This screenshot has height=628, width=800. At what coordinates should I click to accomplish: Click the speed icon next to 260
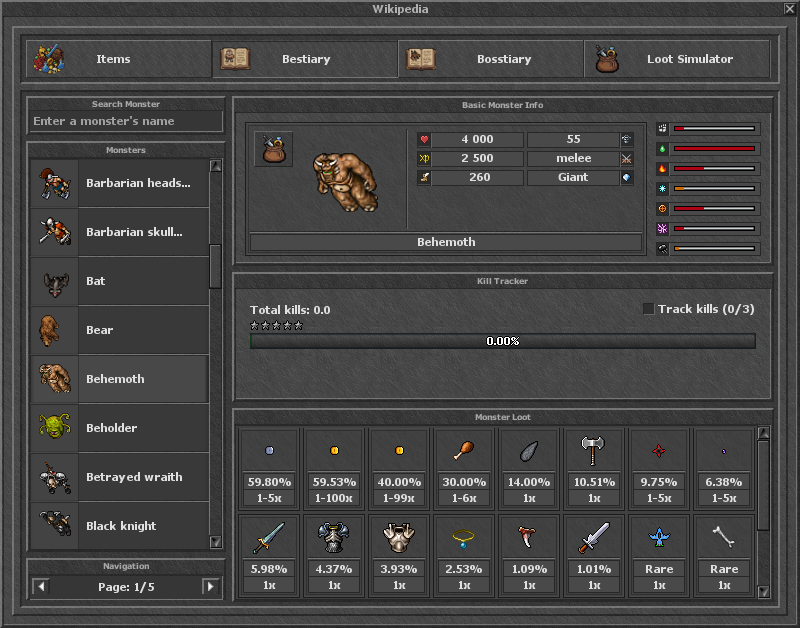click(x=424, y=178)
